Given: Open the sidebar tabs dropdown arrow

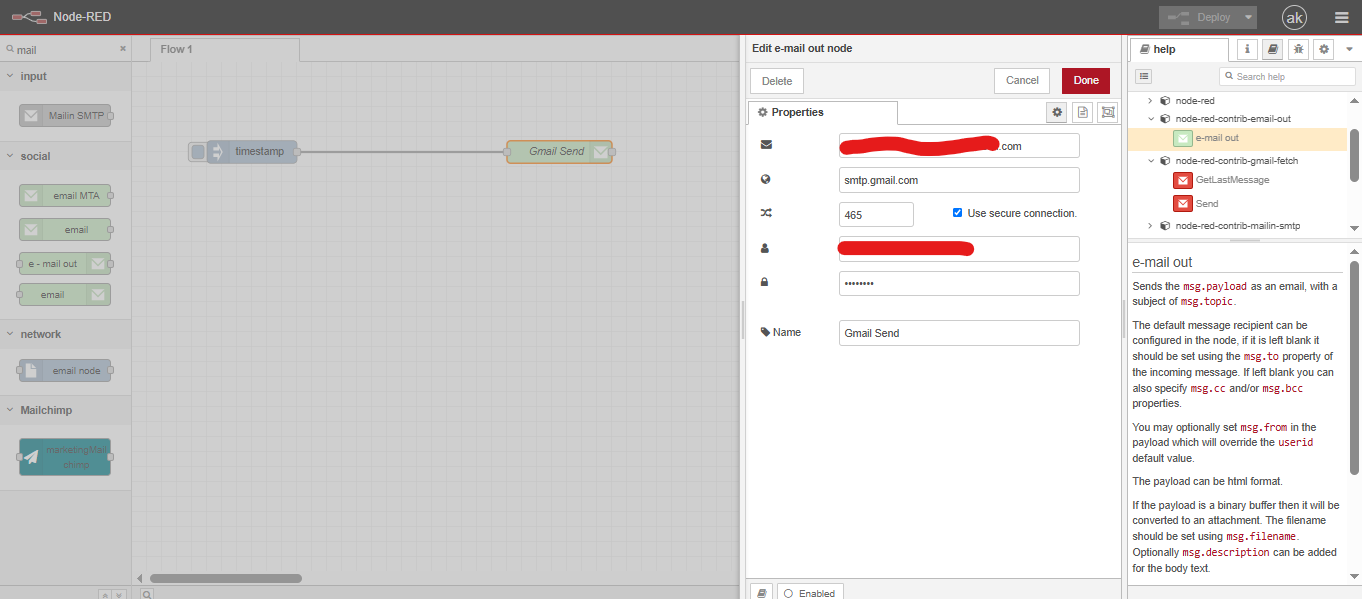Looking at the screenshot, I should (x=1349, y=48).
